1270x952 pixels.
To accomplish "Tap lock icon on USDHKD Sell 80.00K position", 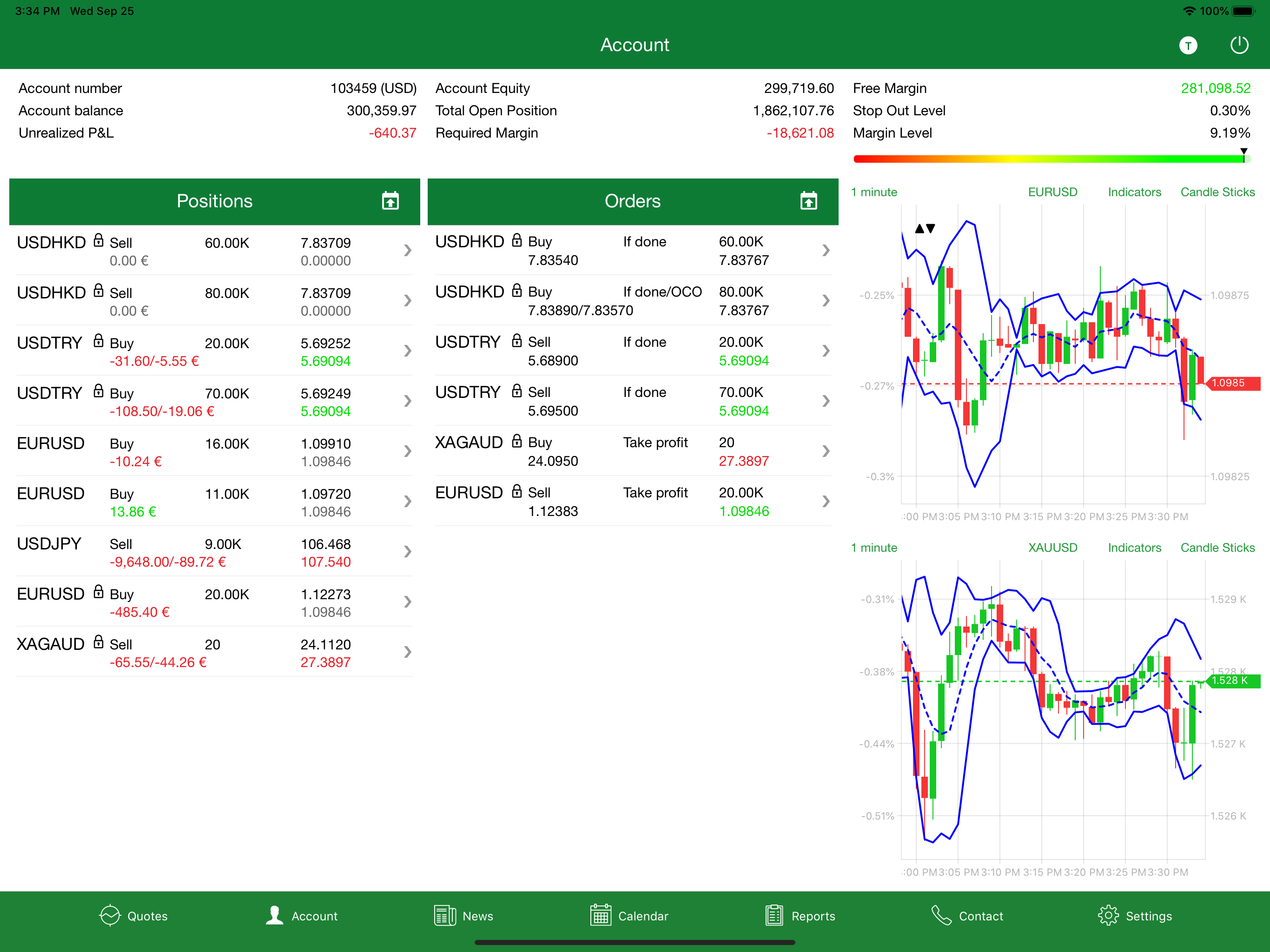I will [x=99, y=291].
